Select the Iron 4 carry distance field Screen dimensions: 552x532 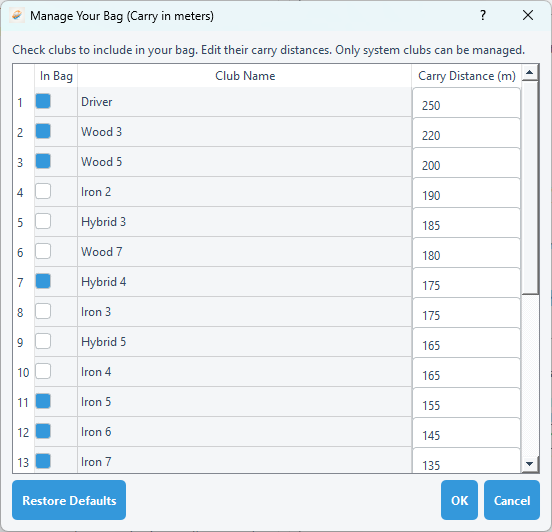point(466,373)
